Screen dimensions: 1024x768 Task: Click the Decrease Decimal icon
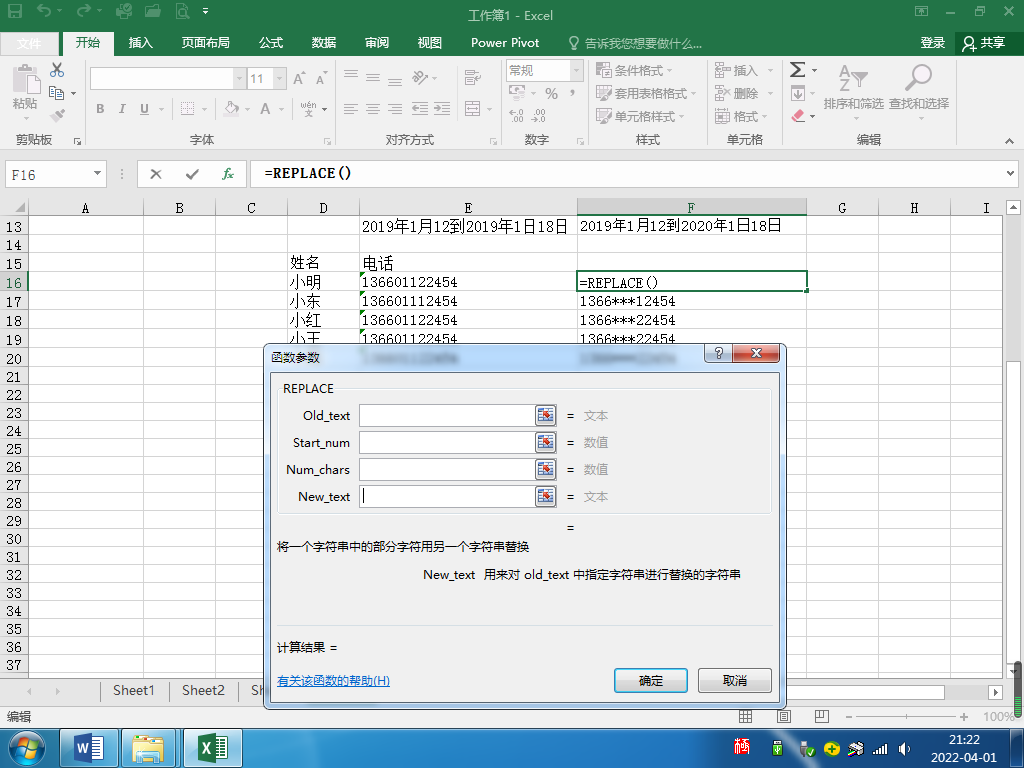point(539,116)
